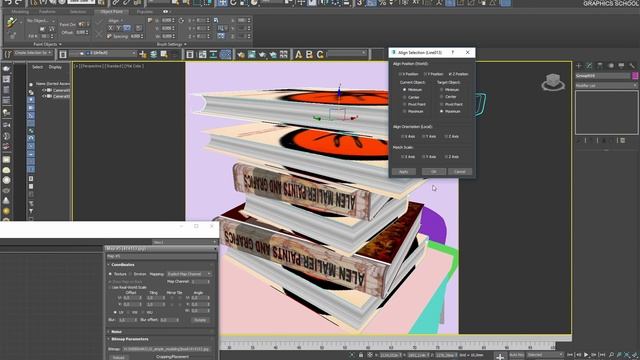The image size is (640, 360).
Task: Enable Z Axis under Match Scale
Action: click(446, 157)
